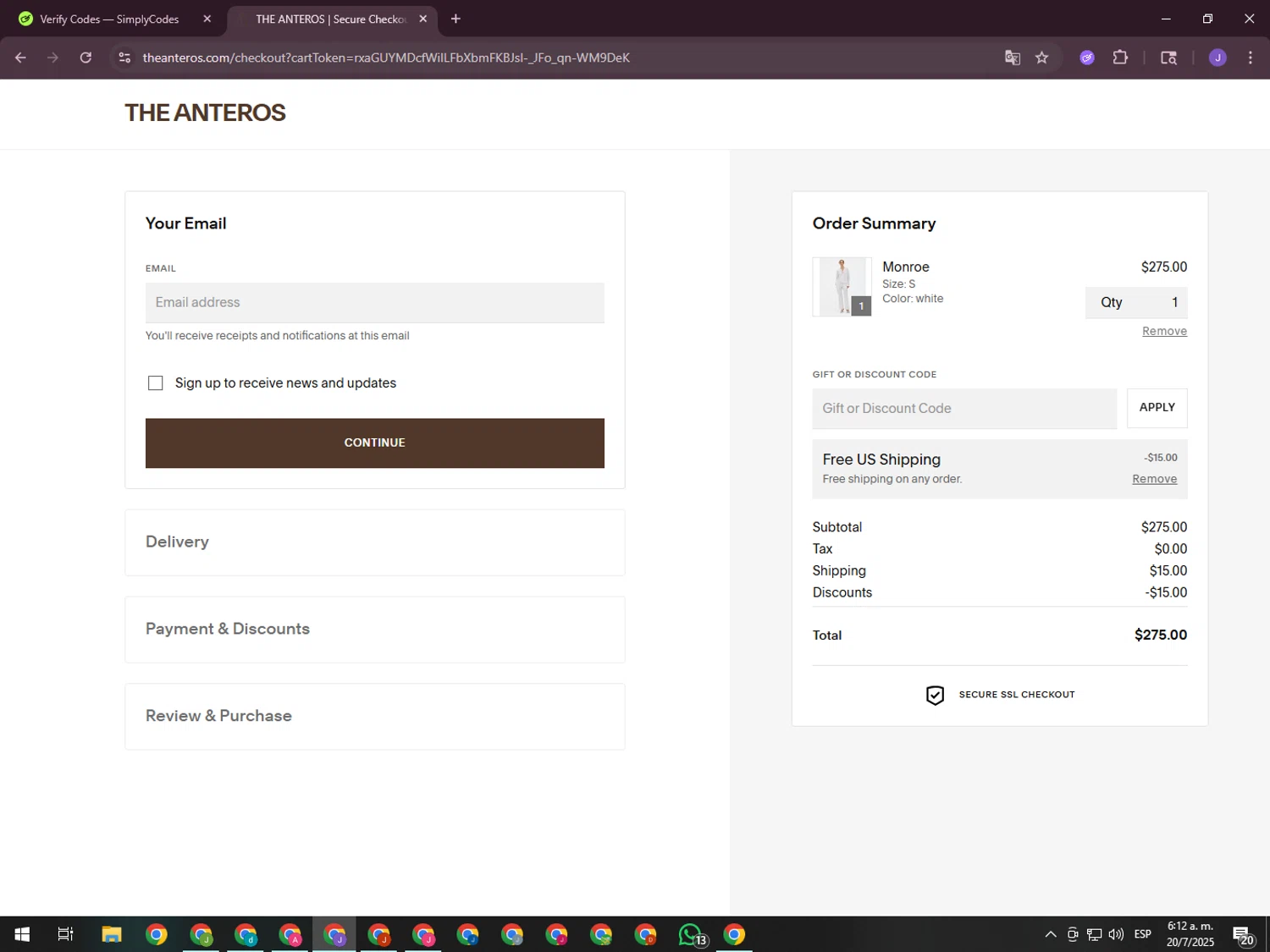This screenshot has width=1270, height=952.
Task: Reload the checkout page
Action: (x=86, y=58)
